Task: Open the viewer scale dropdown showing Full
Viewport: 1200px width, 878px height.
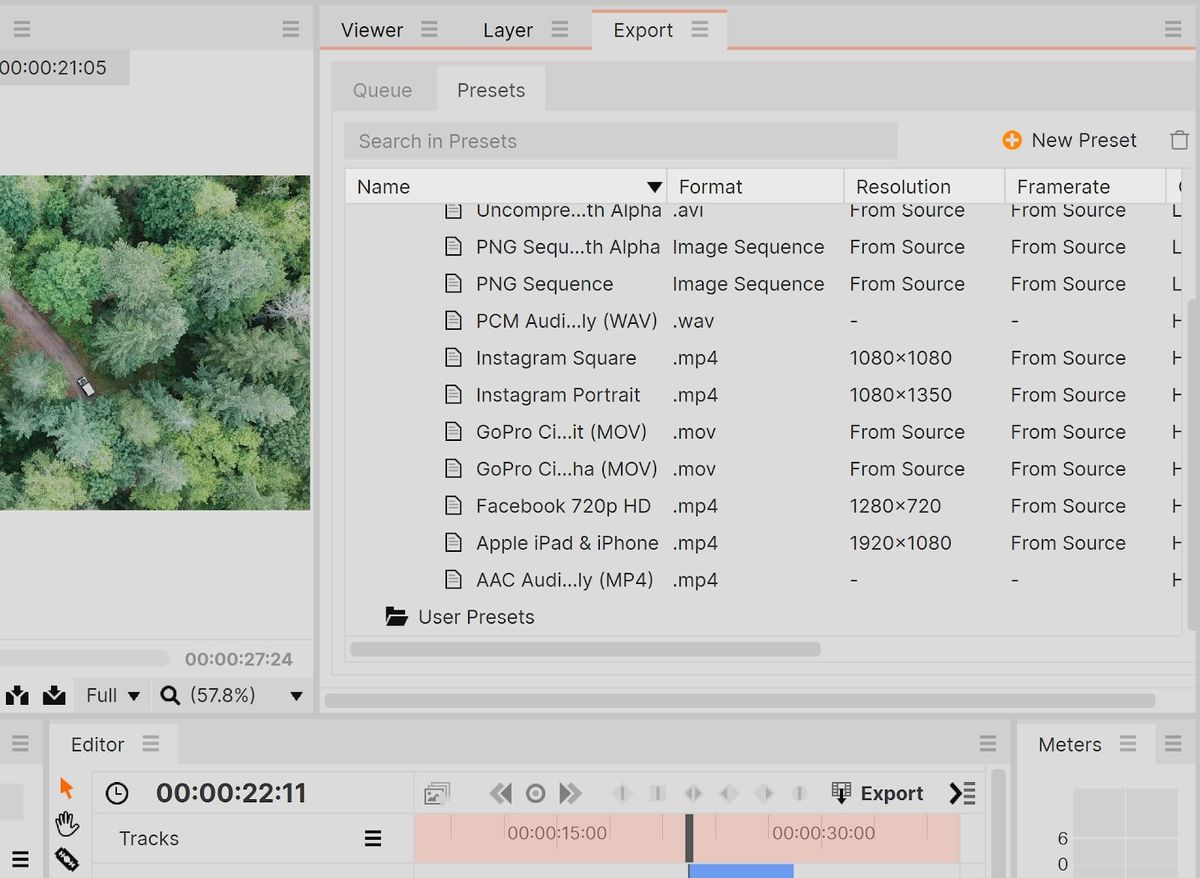Action: 111,694
